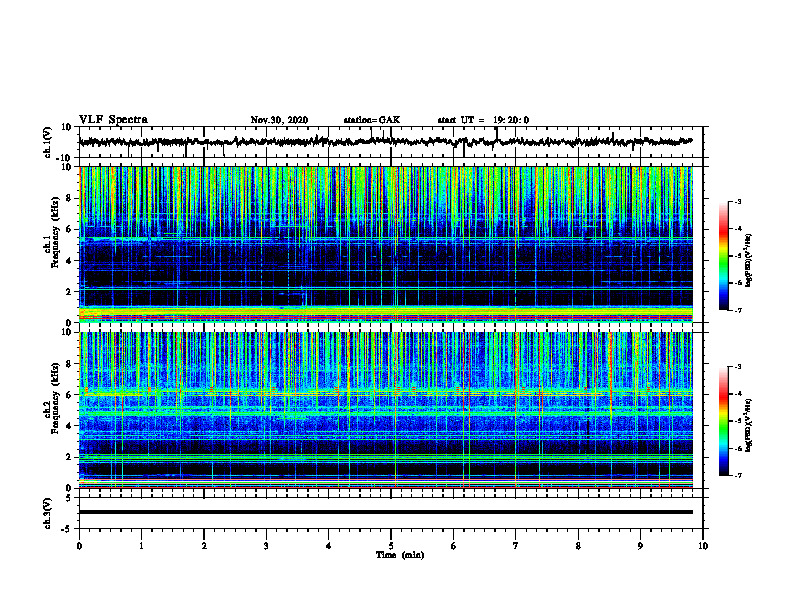Click the "4" kHz tick on the ch.1 frequency axis
This screenshot has width=792, height=612.
coord(69,261)
